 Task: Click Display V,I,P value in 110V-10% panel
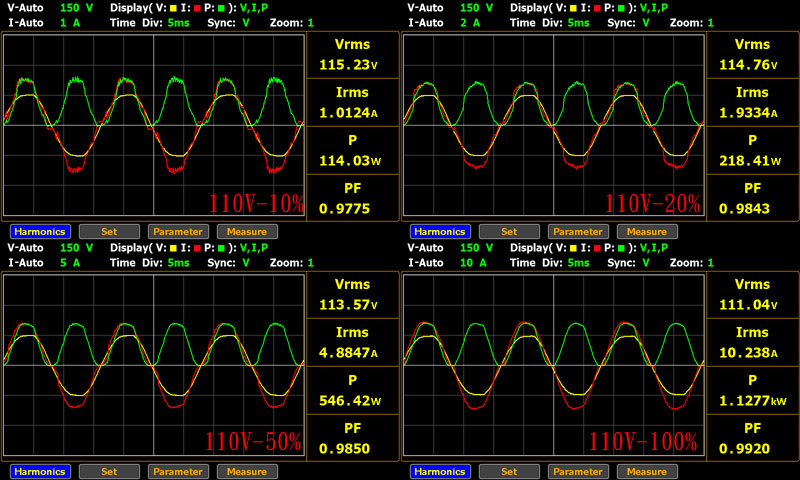click(x=254, y=8)
